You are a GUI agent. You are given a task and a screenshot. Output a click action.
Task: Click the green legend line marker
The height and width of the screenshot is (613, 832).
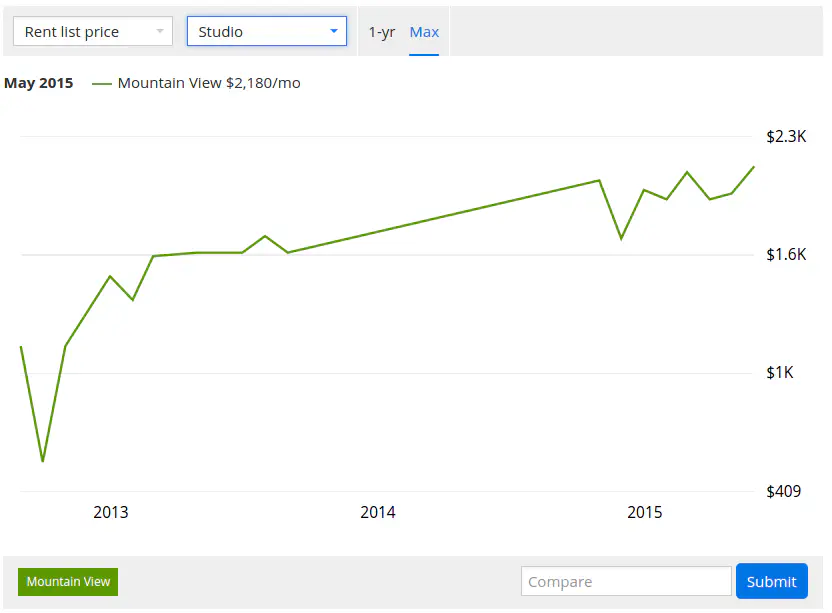click(101, 84)
